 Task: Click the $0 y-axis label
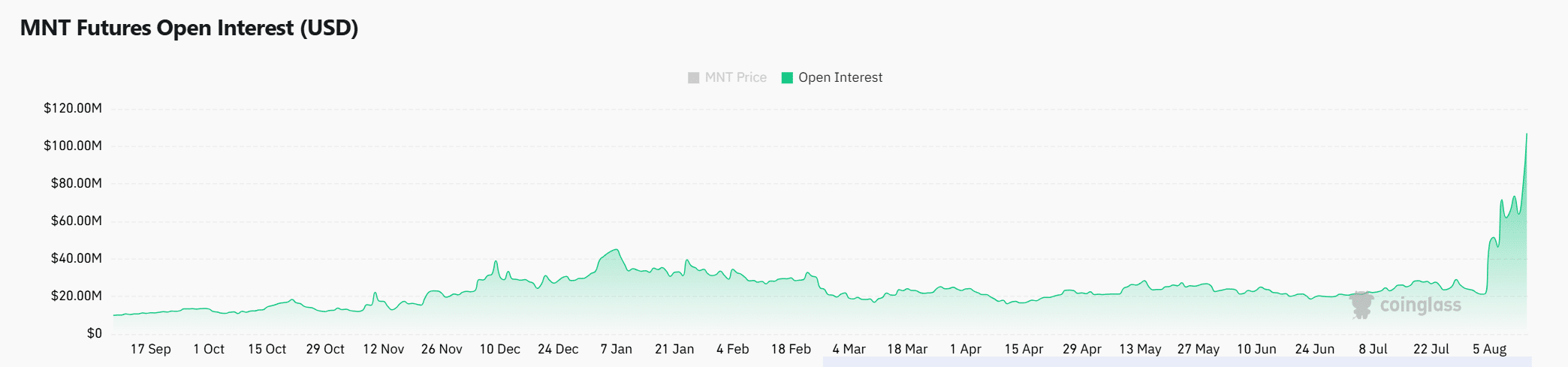point(94,333)
